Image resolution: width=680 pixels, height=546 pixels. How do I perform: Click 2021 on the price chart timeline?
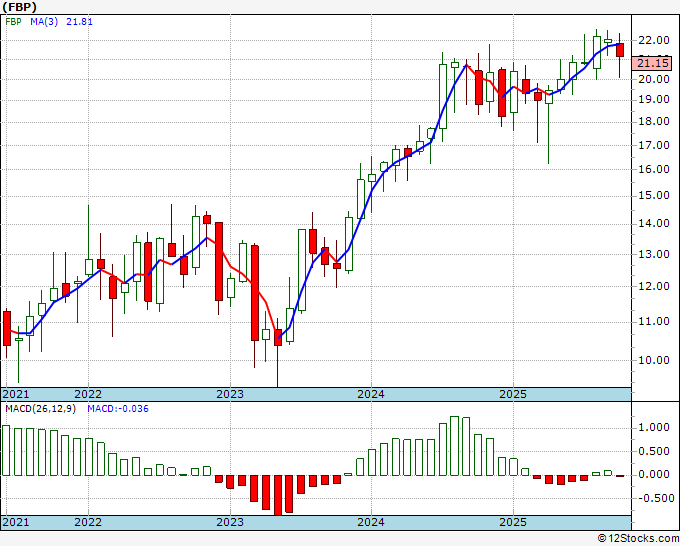16,394
